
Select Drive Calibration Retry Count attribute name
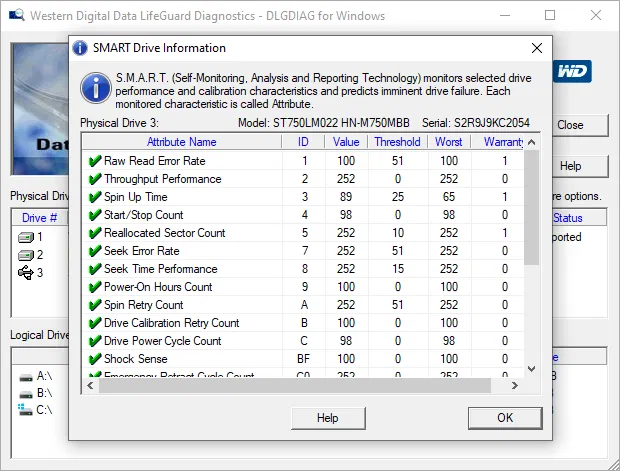[172, 323]
